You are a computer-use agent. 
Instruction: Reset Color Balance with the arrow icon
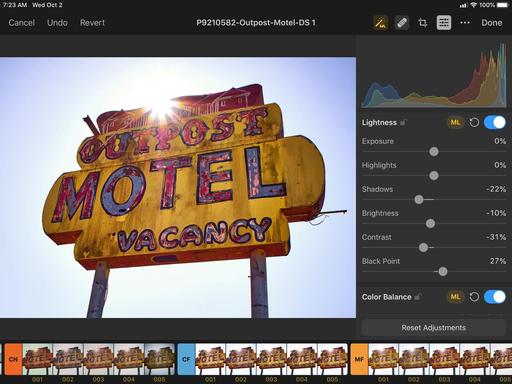click(x=474, y=297)
